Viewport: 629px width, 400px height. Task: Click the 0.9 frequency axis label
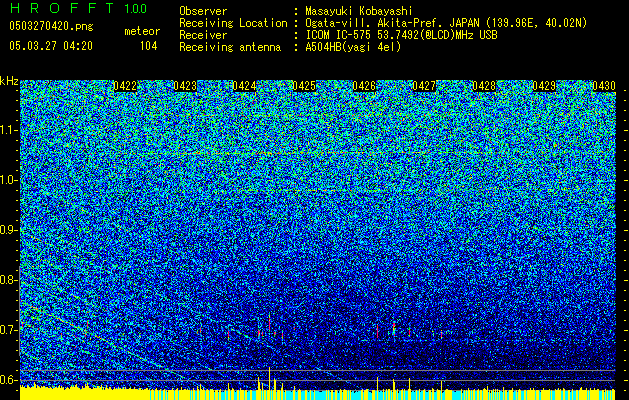8,230
